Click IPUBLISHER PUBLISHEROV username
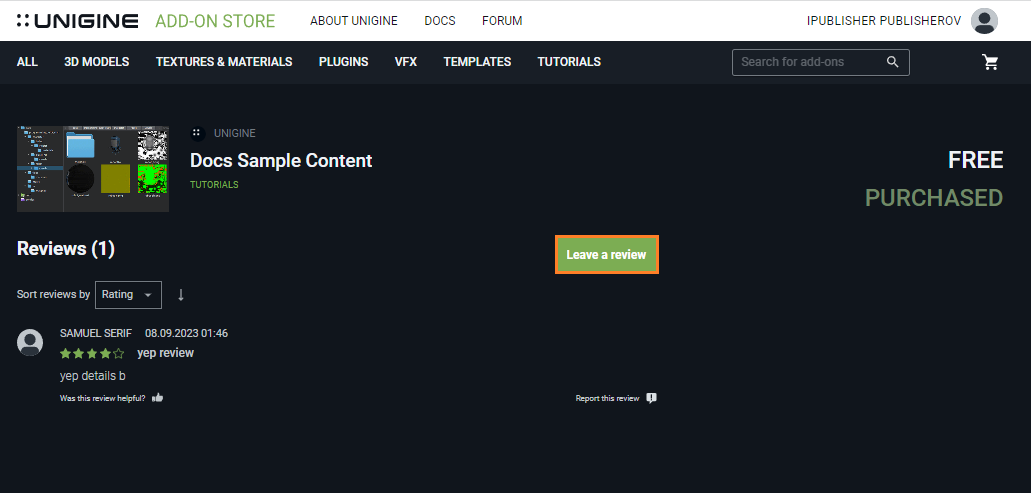Screen dimensions: 1031x493 pyautogui.click(x=884, y=21)
